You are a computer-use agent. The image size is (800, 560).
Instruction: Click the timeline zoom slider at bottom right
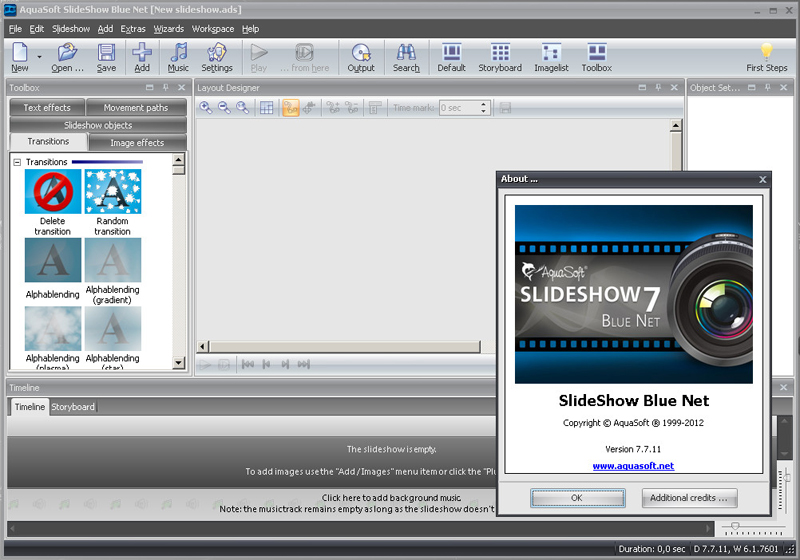click(x=737, y=526)
